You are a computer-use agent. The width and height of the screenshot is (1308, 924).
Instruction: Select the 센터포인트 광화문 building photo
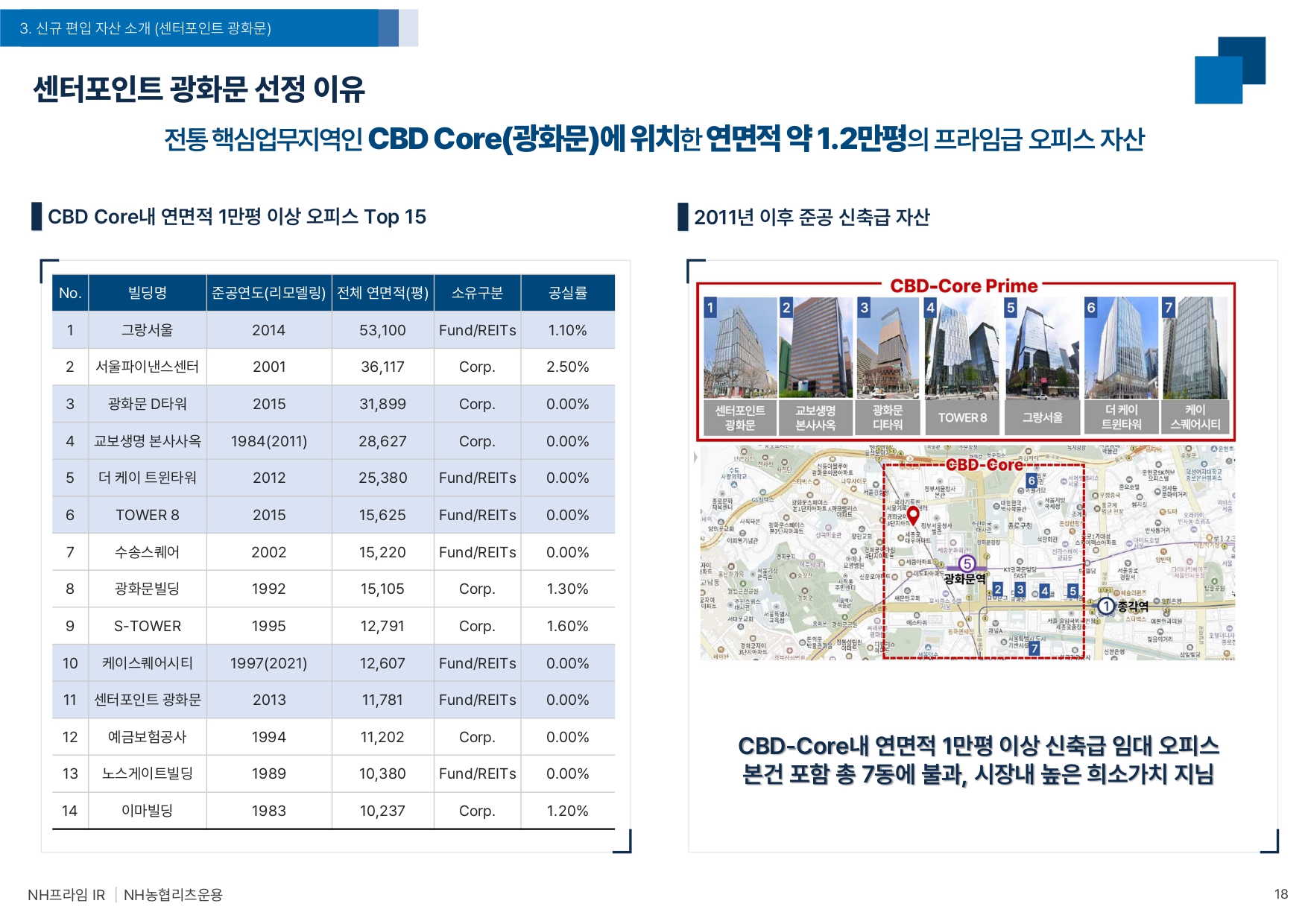[740, 347]
